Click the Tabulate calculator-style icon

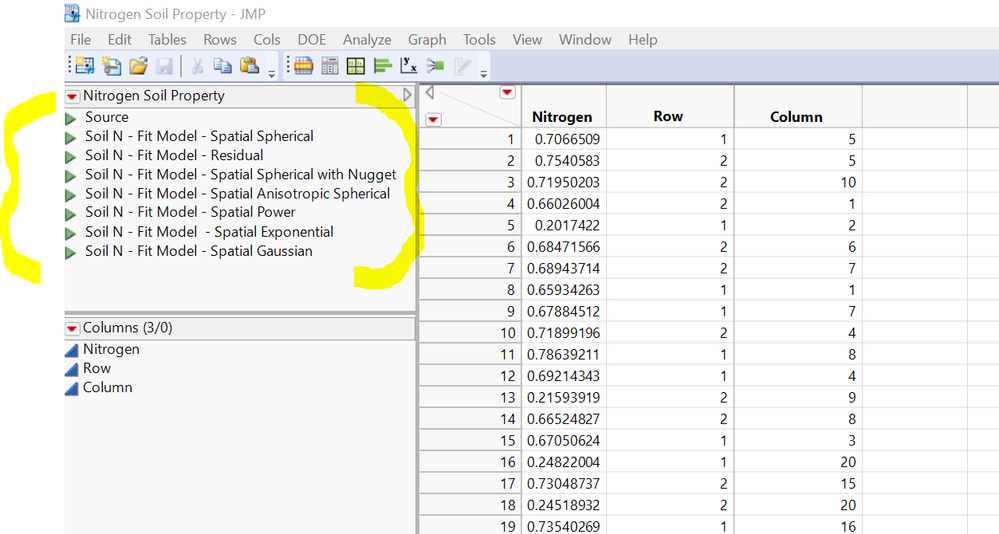coord(330,66)
